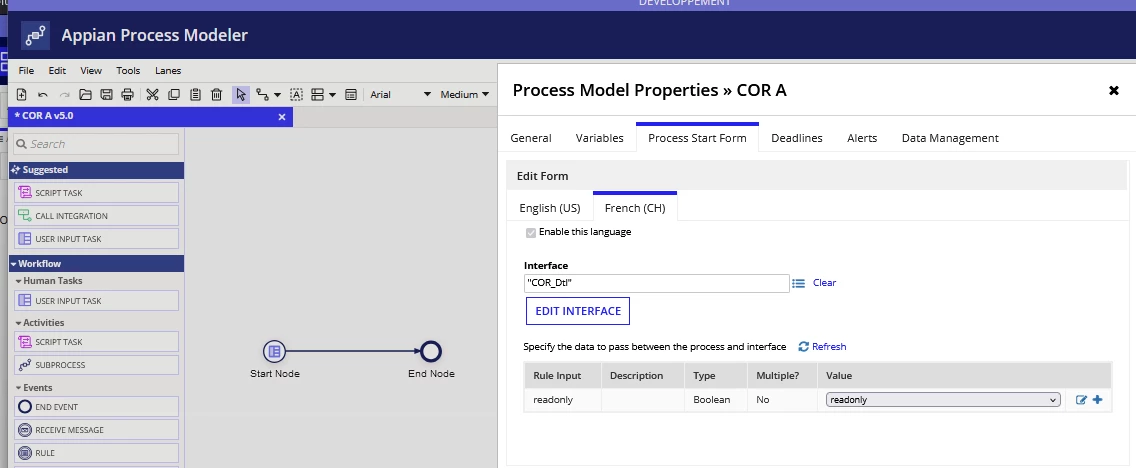
Task: Select Call Integration smart service
Action: (x=96, y=216)
